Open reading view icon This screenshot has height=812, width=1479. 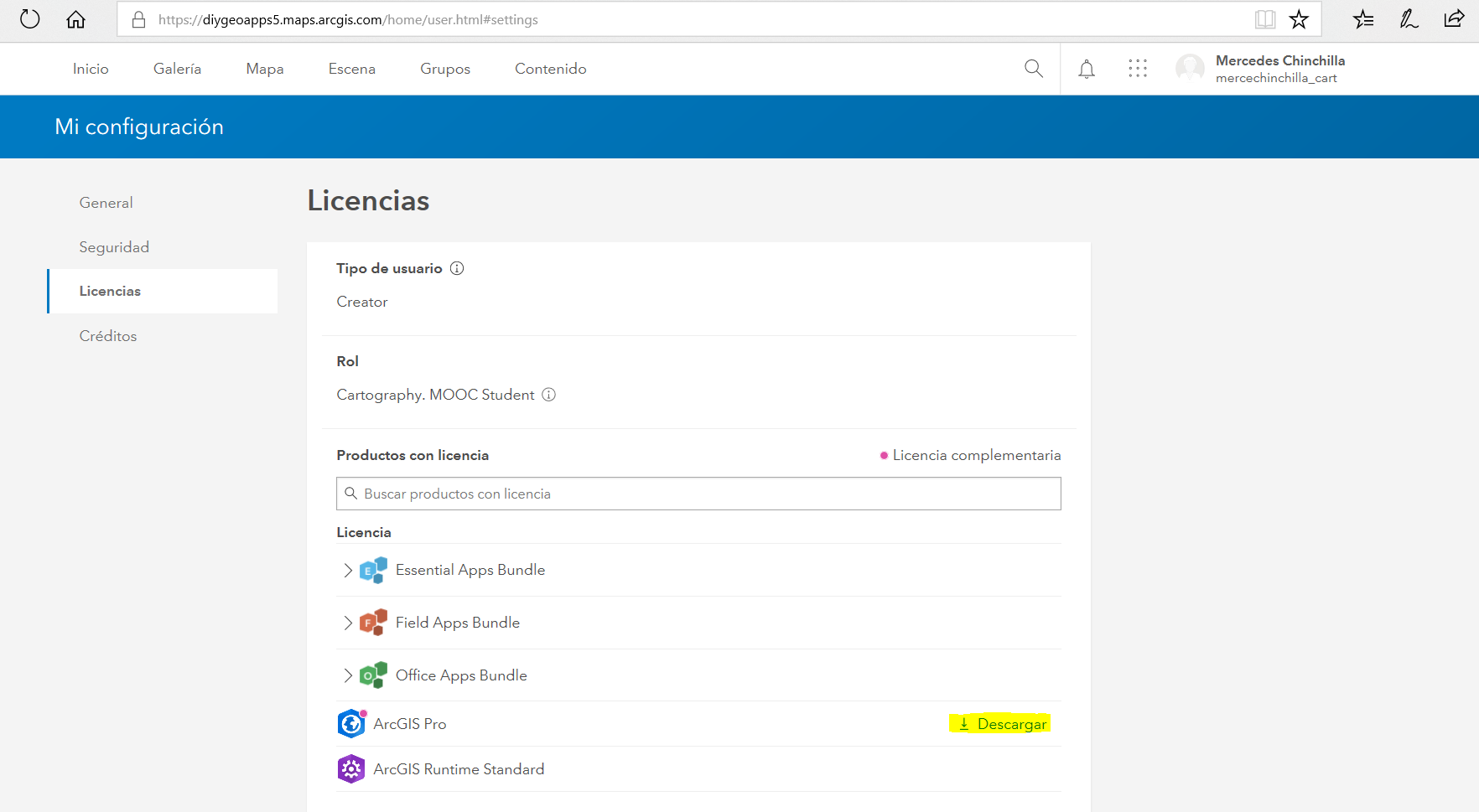pos(1265,19)
